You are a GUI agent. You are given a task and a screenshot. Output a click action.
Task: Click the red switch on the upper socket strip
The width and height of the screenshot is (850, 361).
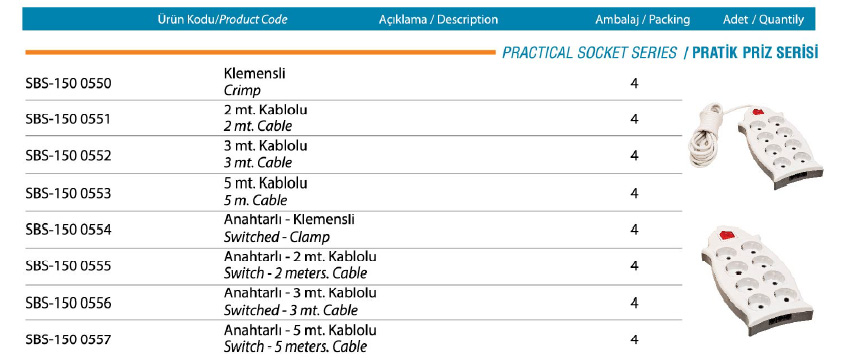tap(758, 112)
